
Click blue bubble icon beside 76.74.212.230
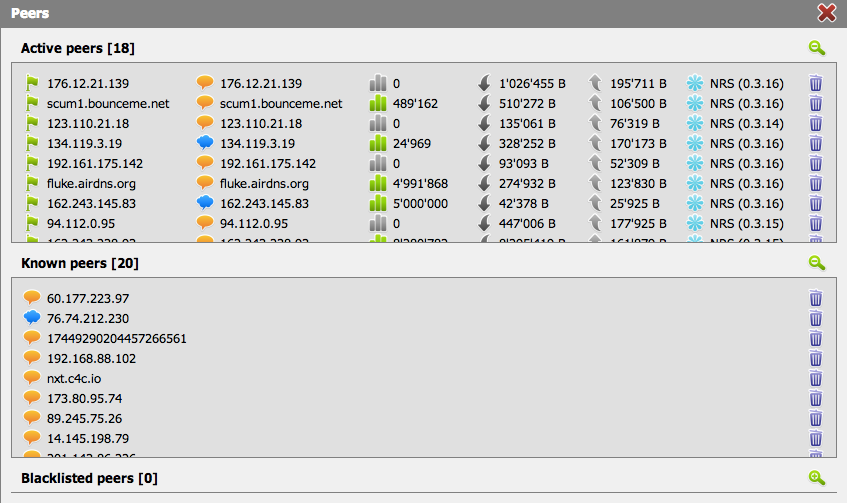[32, 318]
